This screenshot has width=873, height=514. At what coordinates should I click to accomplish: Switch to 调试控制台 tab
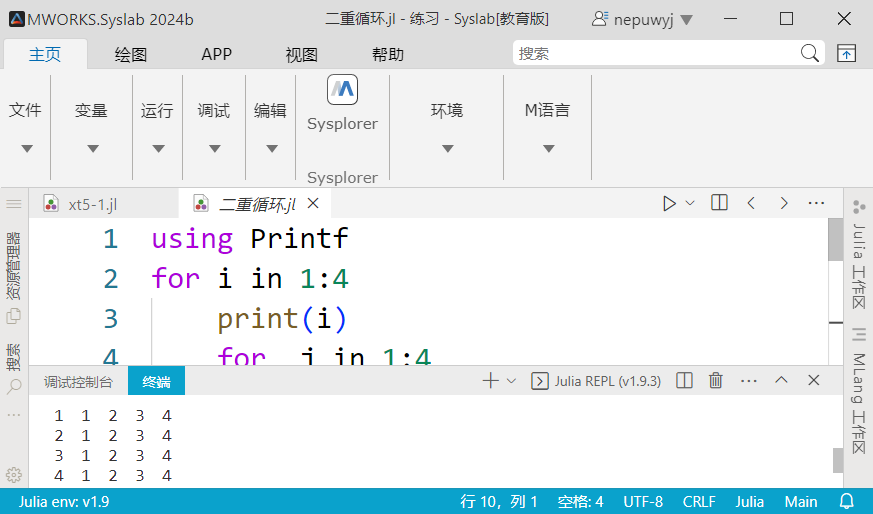(78, 381)
